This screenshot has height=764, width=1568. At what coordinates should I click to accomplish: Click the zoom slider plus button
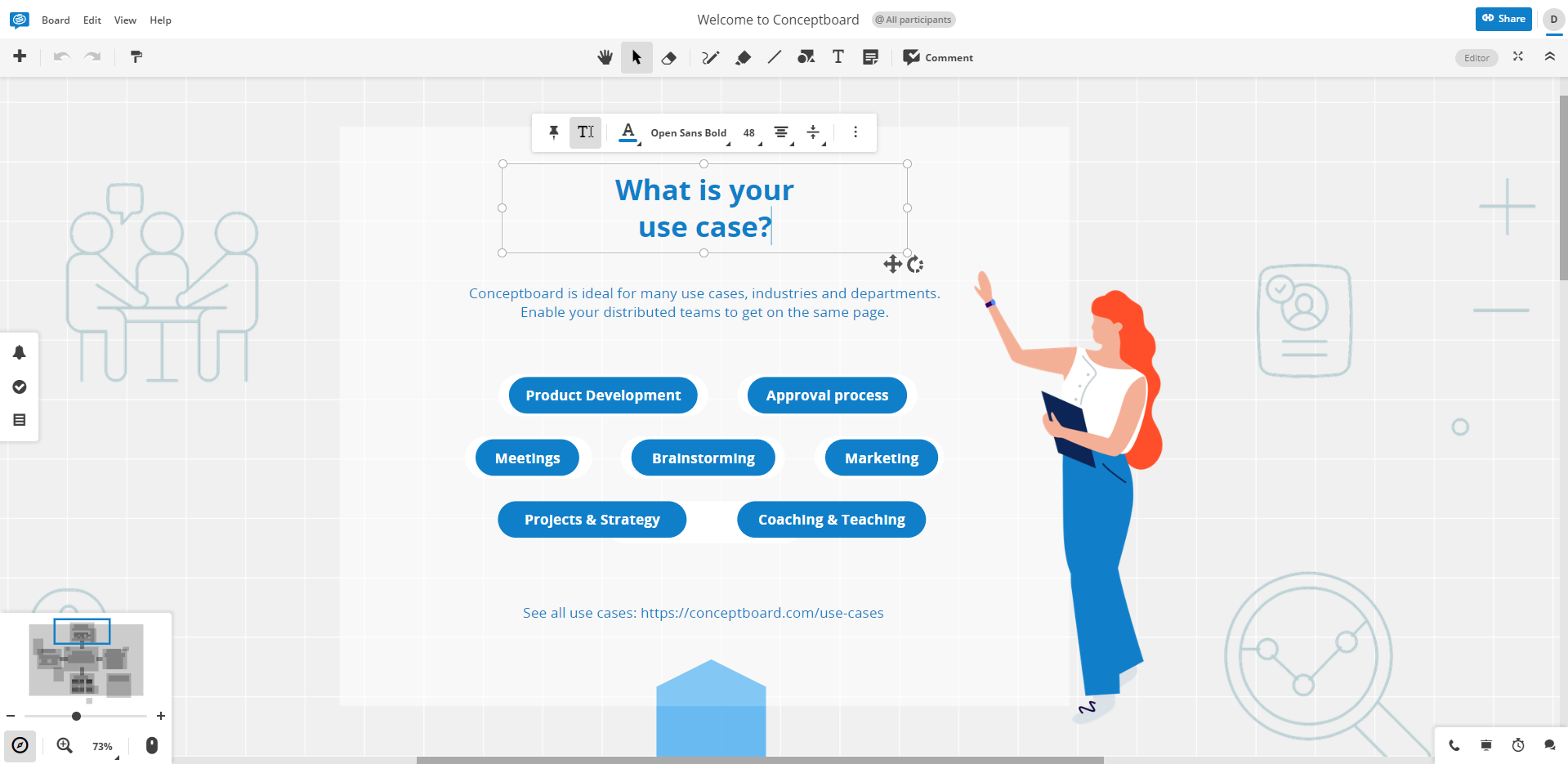[161, 716]
